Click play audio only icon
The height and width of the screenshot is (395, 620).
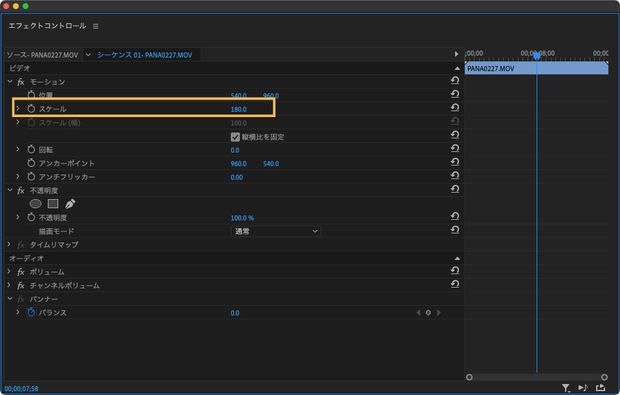click(583, 388)
